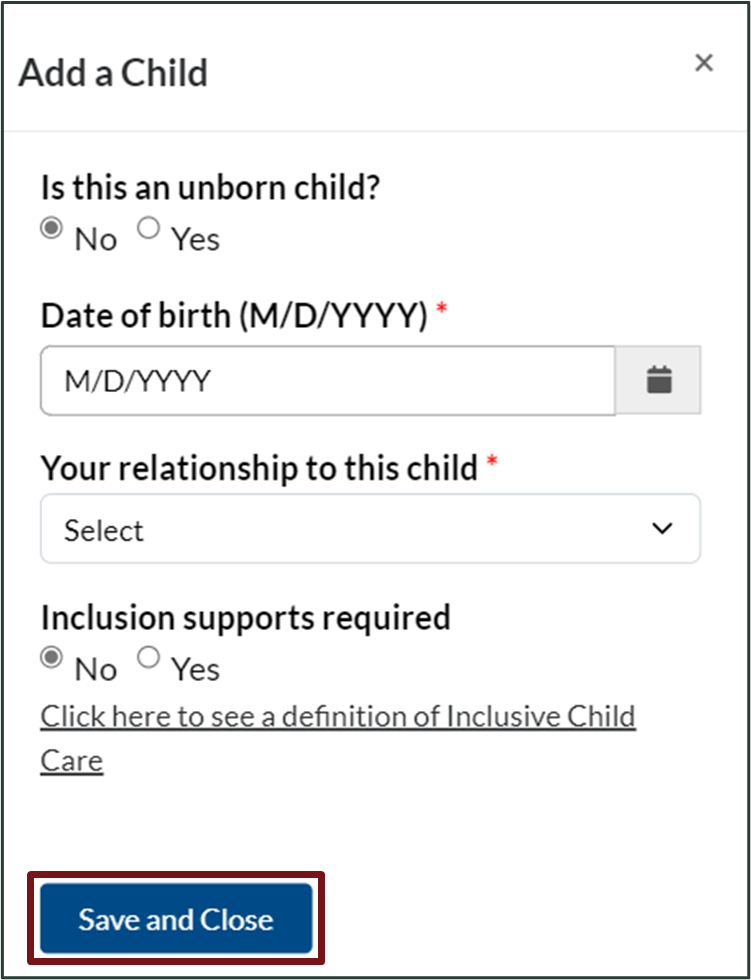Click the Your relationship to this child label
751x980 pixels.
259,467
